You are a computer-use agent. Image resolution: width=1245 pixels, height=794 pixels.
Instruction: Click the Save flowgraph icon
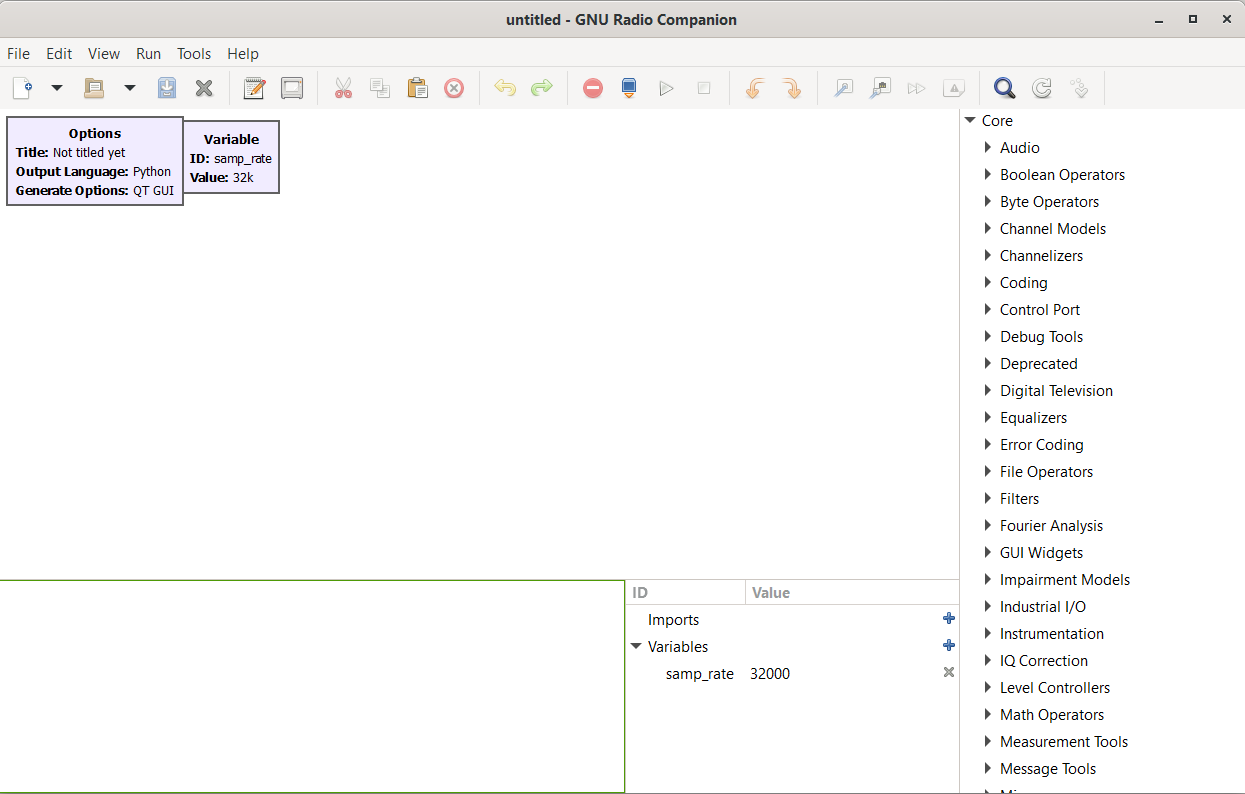coord(167,88)
